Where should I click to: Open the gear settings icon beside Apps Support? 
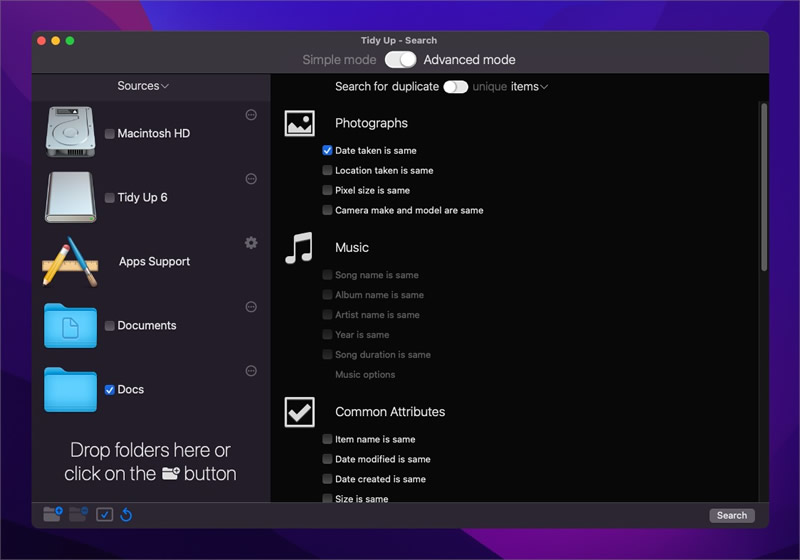tap(251, 243)
